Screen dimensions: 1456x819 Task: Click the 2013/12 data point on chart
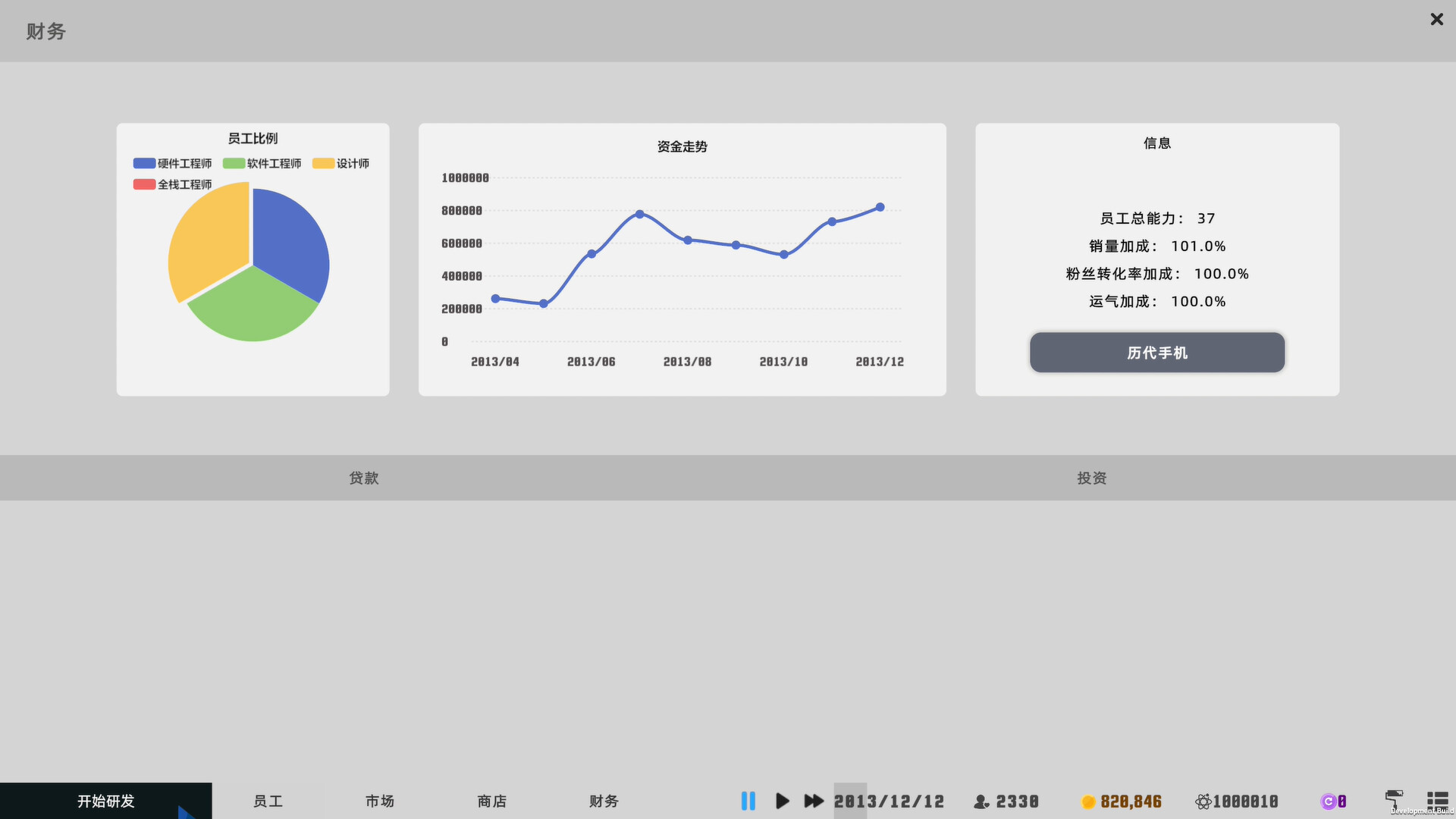(880, 207)
